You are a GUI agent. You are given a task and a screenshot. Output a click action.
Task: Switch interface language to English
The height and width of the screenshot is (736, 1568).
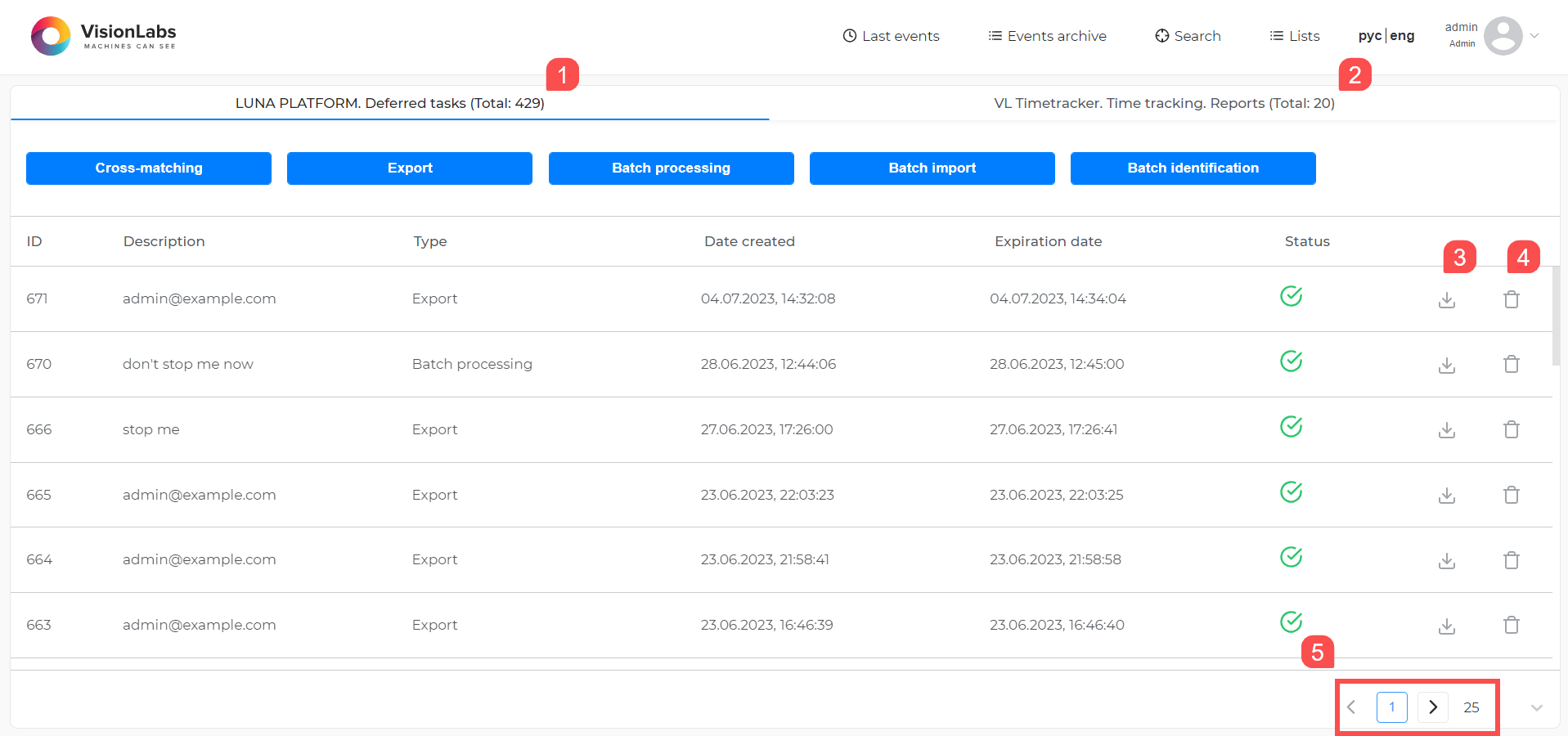[1402, 36]
